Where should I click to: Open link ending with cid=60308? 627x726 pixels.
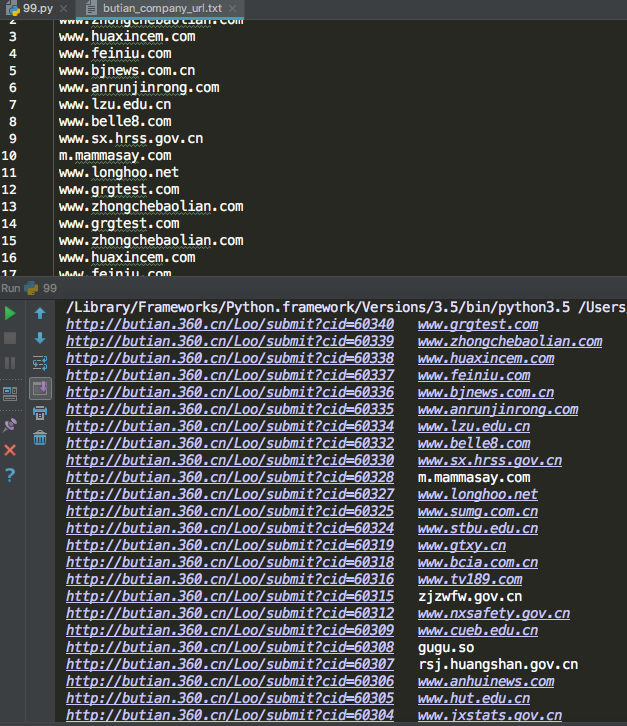tap(230, 647)
